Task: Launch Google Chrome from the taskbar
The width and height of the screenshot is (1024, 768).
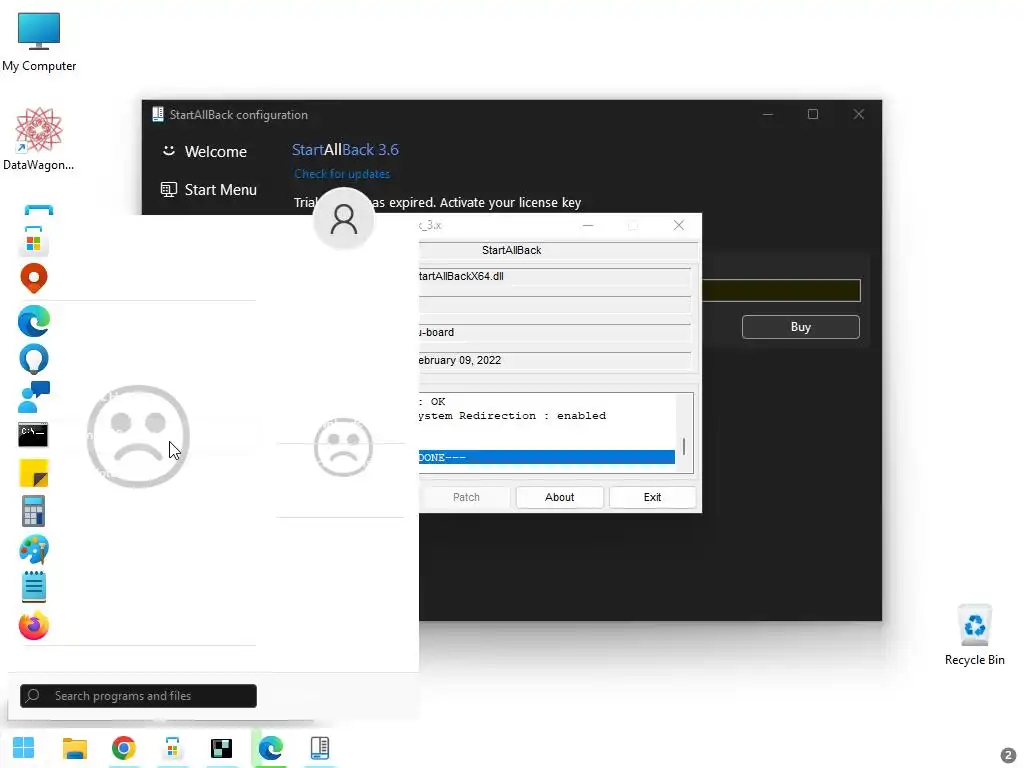Action: pos(123,748)
